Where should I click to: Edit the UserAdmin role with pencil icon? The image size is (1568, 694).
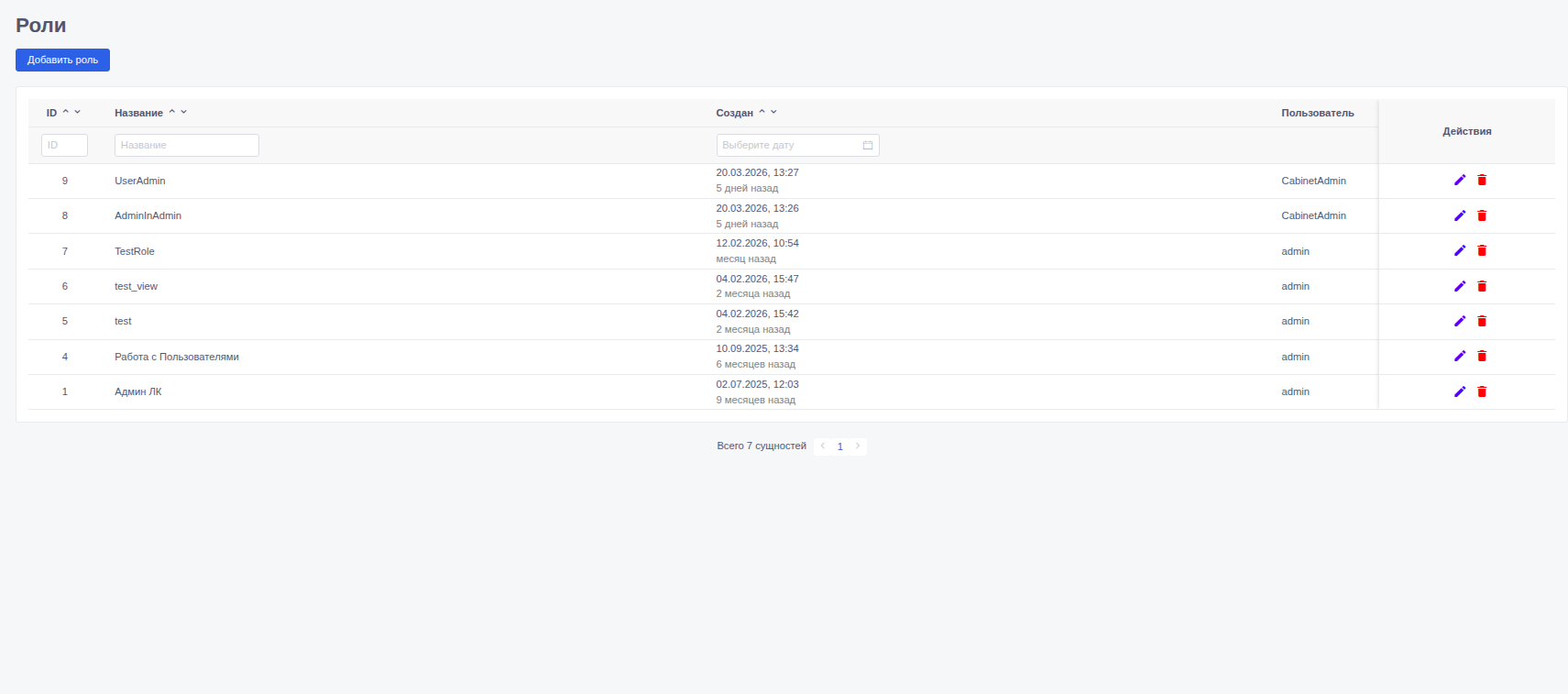(x=1460, y=180)
